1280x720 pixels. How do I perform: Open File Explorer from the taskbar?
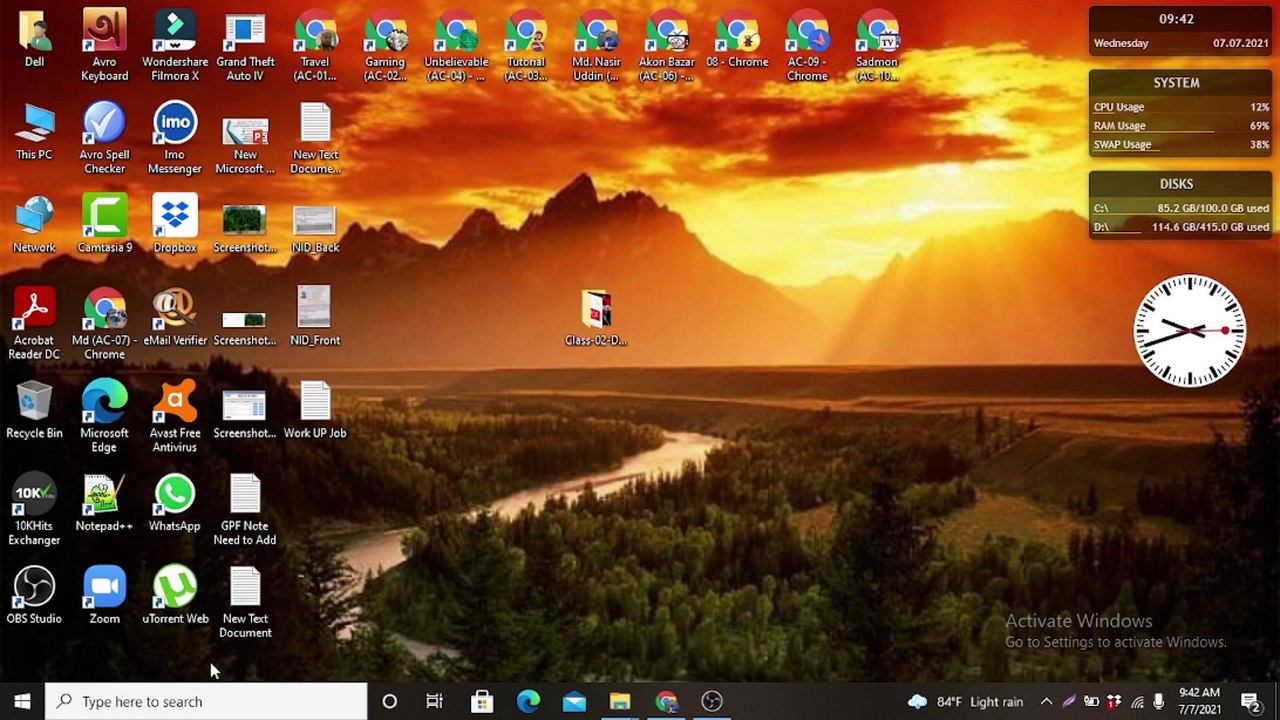click(620, 702)
